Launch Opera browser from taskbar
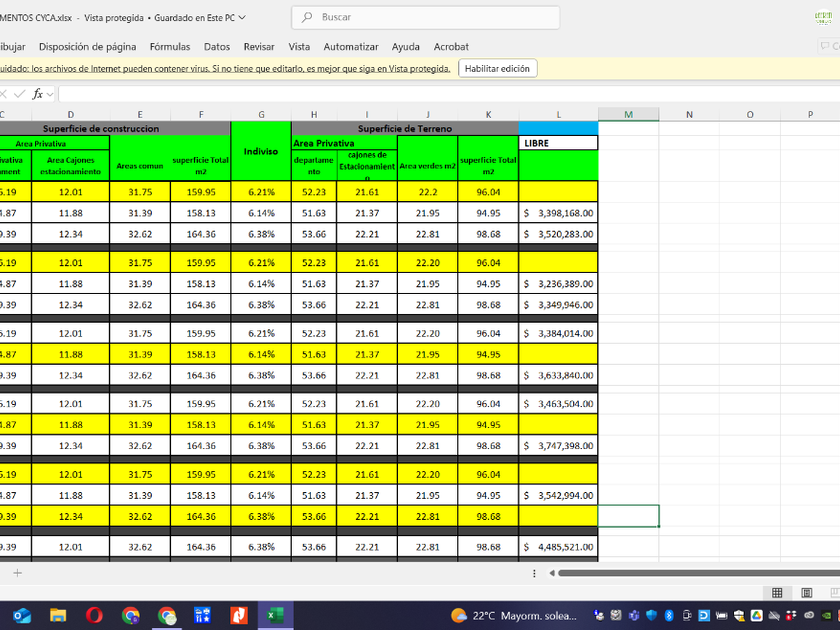This screenshot has width=840, height=630. (94, 615)
